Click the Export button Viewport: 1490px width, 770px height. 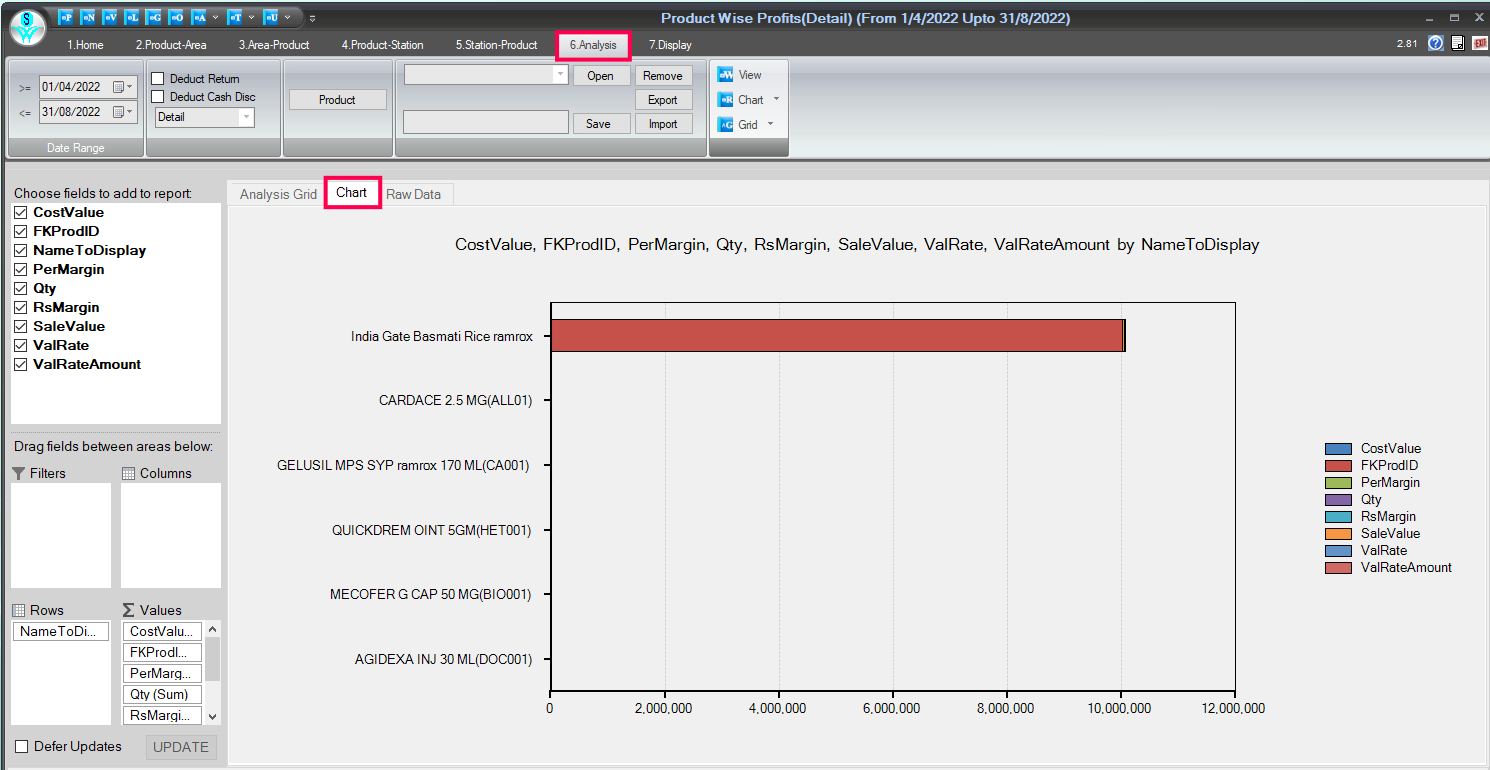point(662,100)
